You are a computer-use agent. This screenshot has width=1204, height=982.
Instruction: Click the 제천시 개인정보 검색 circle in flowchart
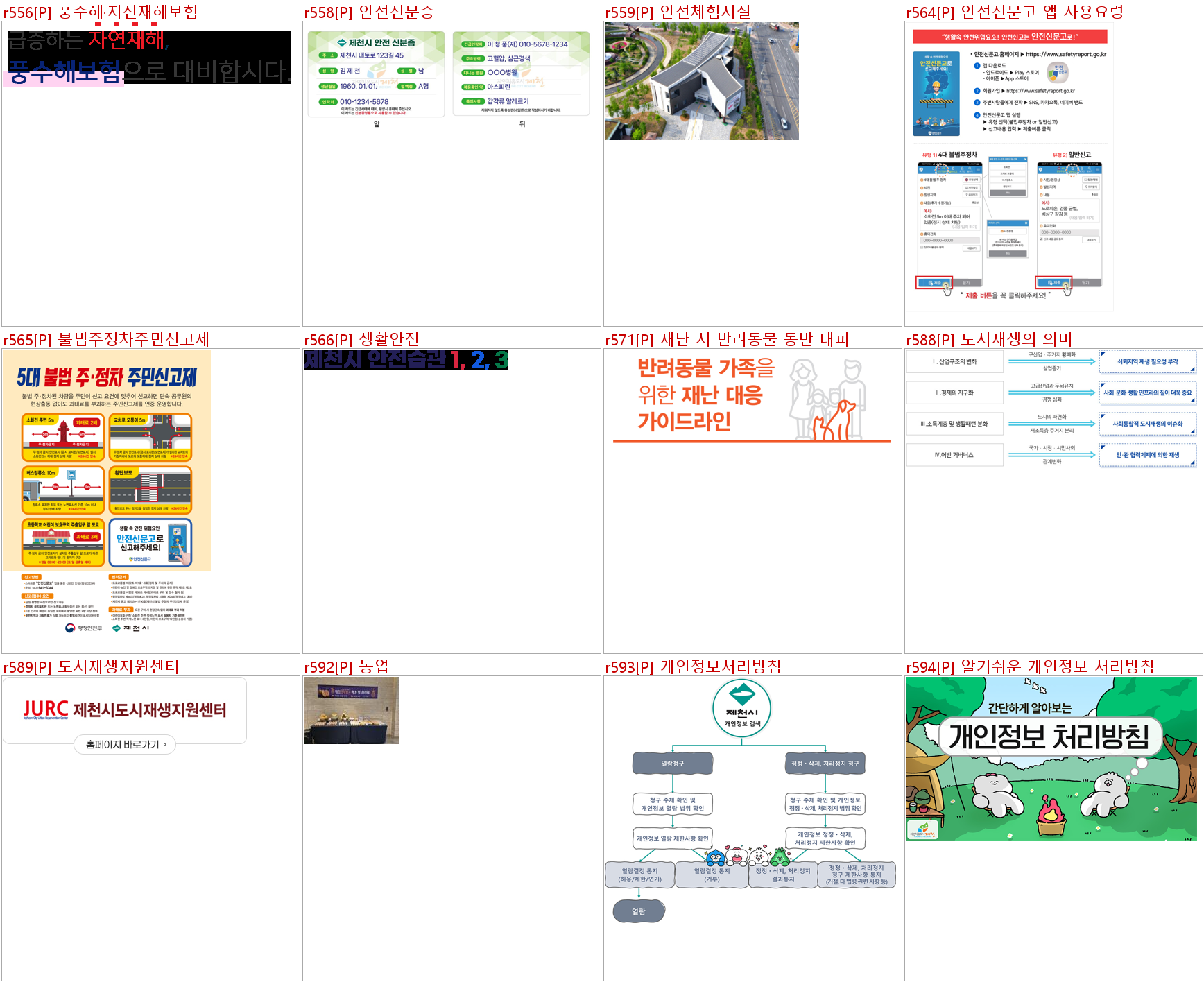pyautogui.click(x=742, y=709)
